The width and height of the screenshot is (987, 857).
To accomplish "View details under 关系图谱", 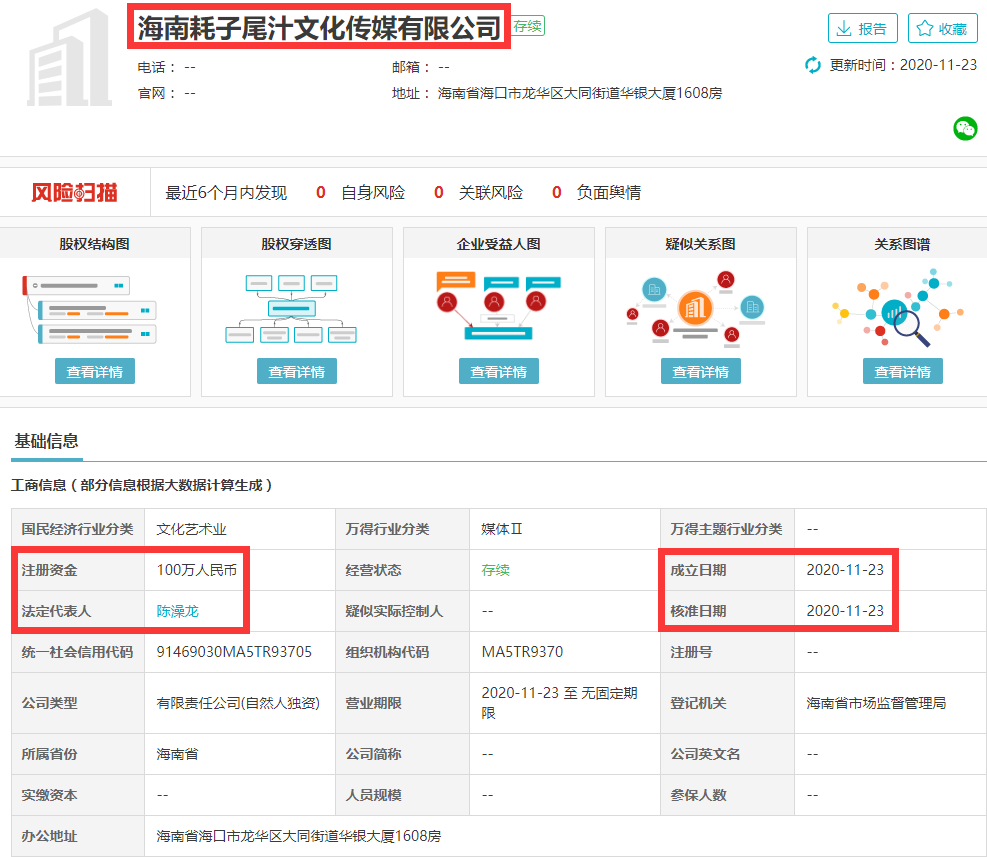I will point(902,371).
